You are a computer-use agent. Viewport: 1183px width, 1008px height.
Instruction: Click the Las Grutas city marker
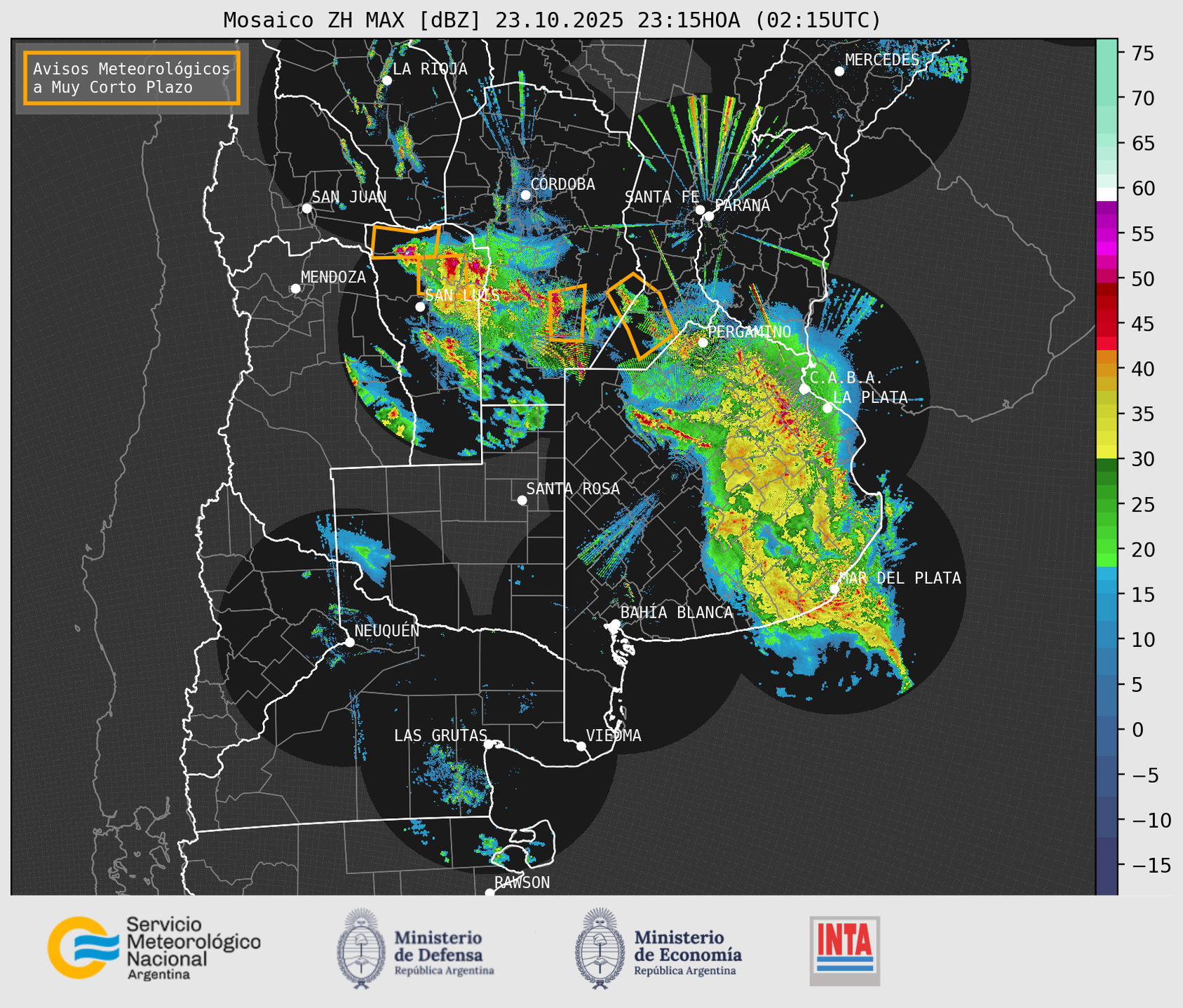click(489, 744)
